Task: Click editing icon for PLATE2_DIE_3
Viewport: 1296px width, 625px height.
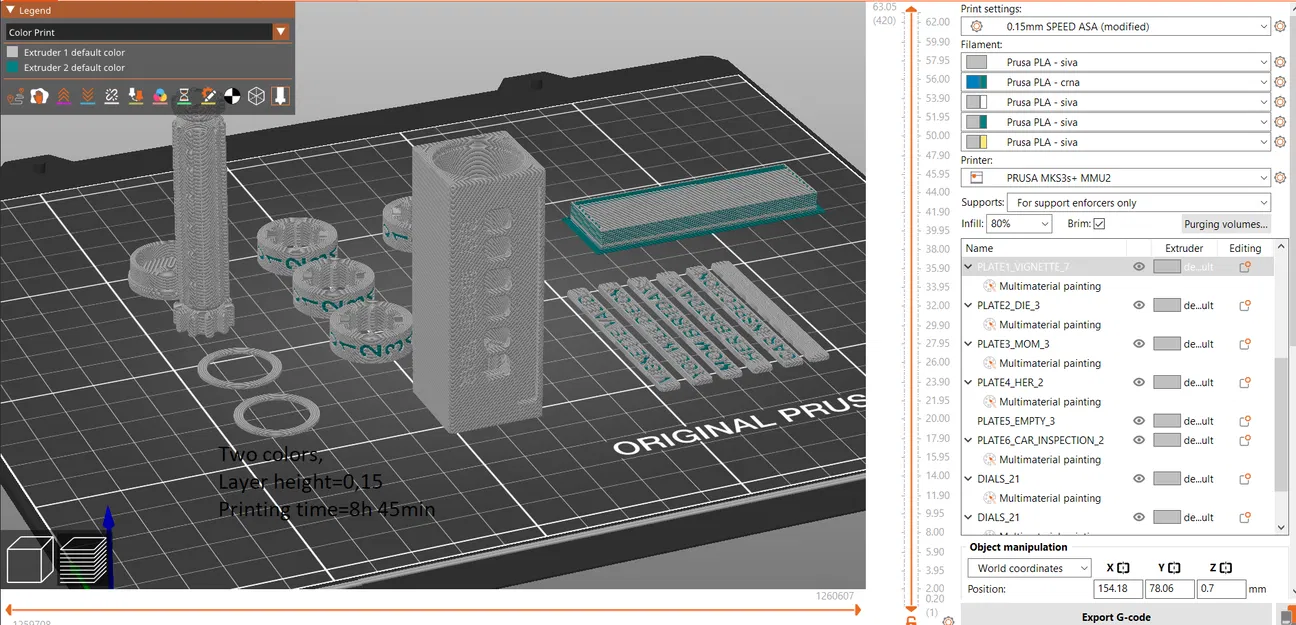Action: click(1245, 306)
